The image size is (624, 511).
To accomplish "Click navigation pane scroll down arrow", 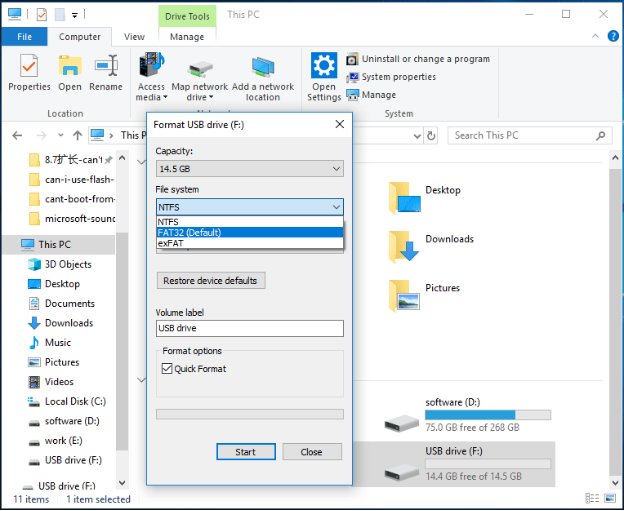I will (122, 483).
